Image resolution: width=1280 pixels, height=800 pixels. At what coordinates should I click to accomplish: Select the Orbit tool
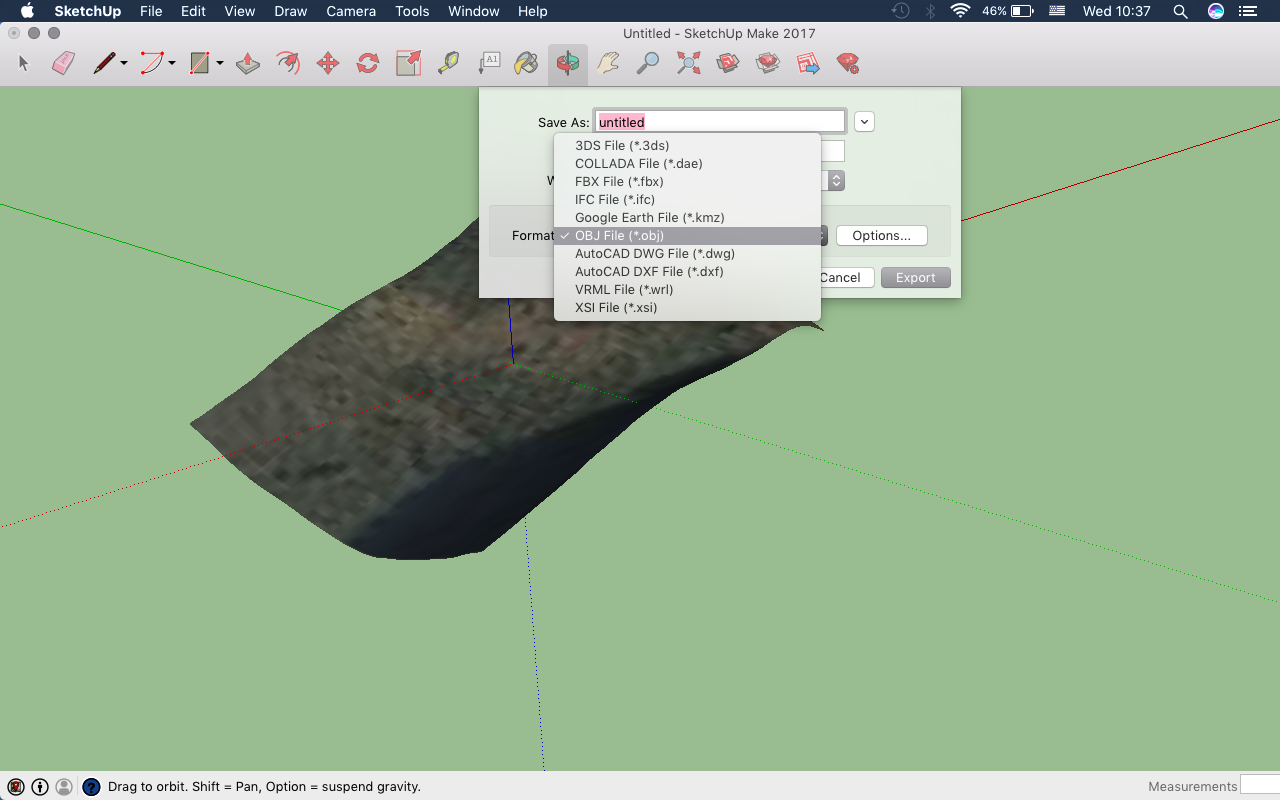coord(568,64)
